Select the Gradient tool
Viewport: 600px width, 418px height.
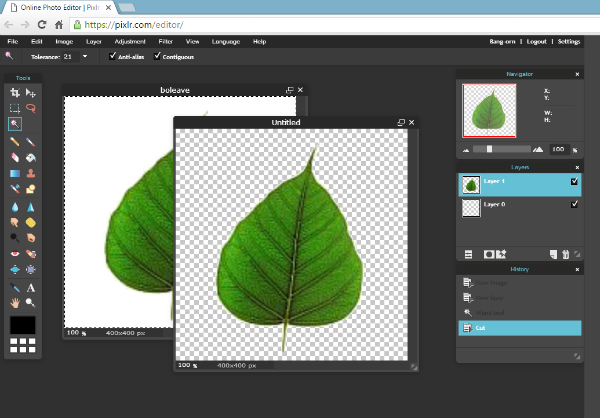(15, 173)
